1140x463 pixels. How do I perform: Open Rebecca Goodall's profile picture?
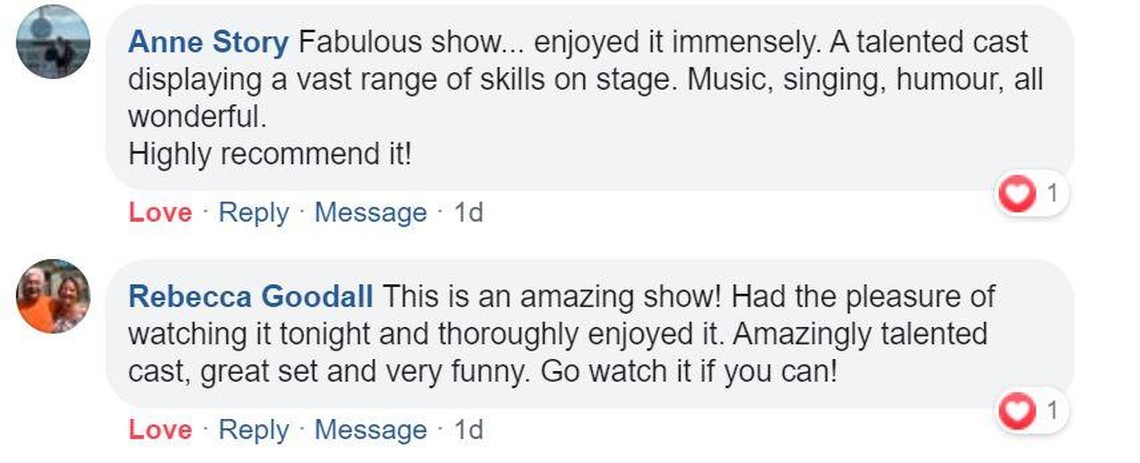pyautogui.click(x=54, y=297)
